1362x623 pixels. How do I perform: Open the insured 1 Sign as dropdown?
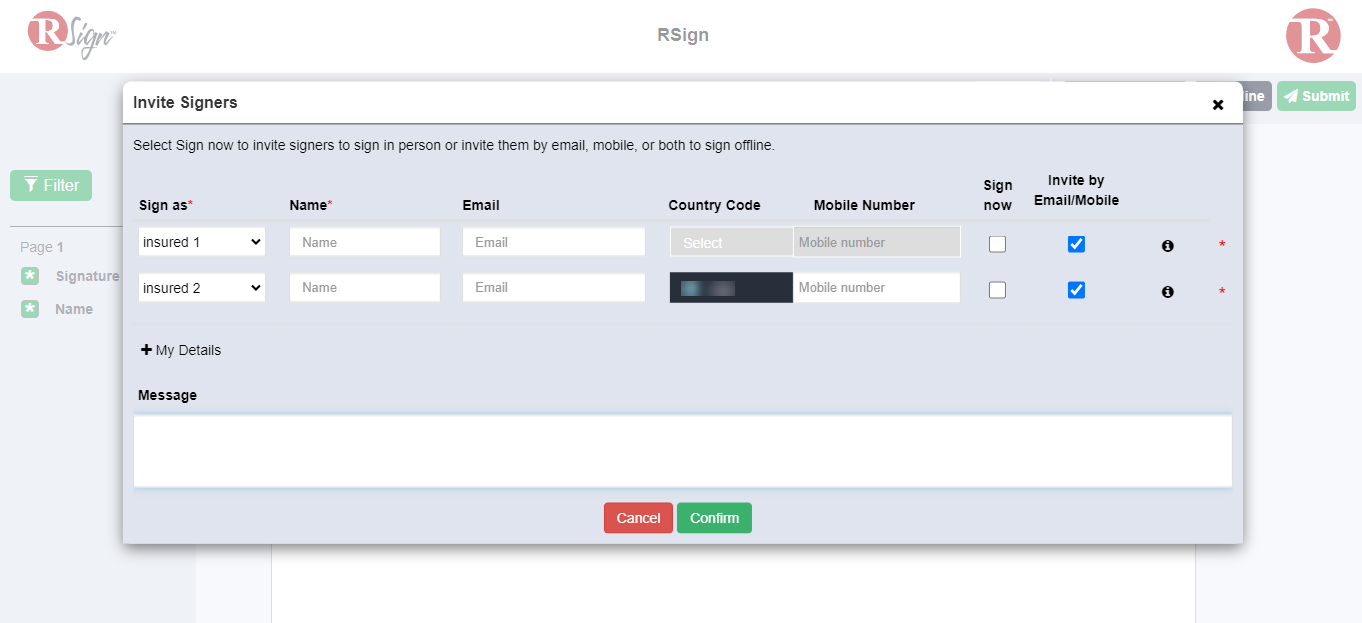click(x=202, y=242)
